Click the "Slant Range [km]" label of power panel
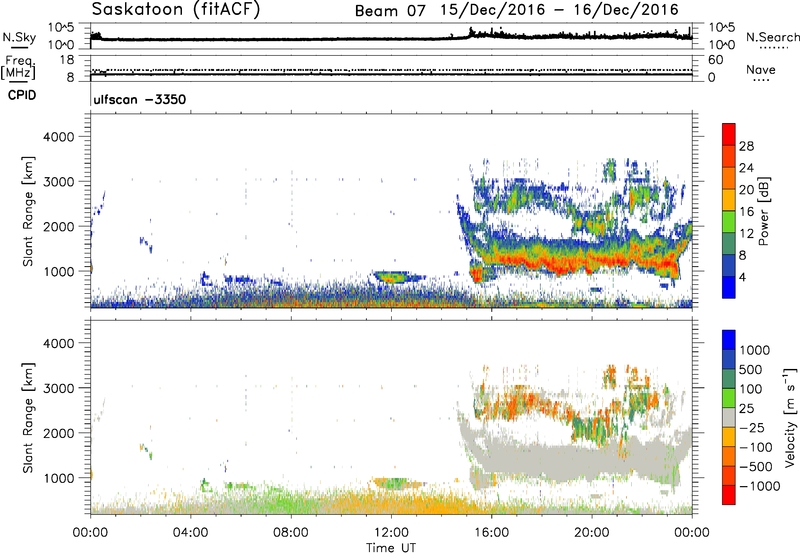 [28, 211]
